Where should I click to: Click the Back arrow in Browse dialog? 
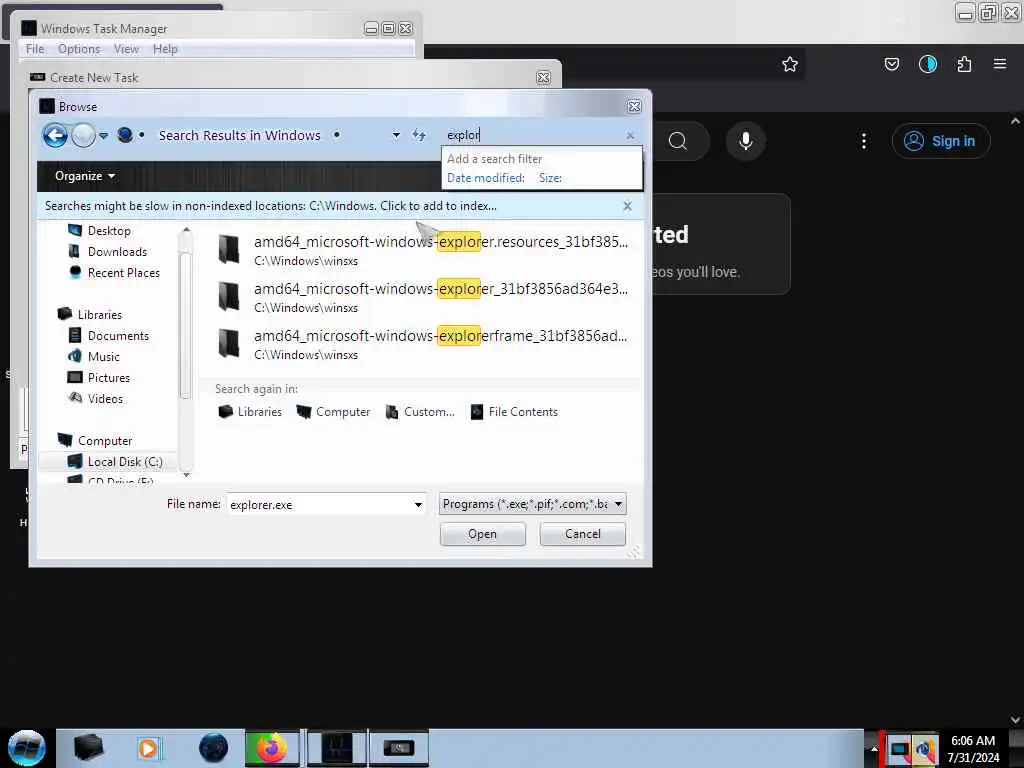click(x=55, y=135)
